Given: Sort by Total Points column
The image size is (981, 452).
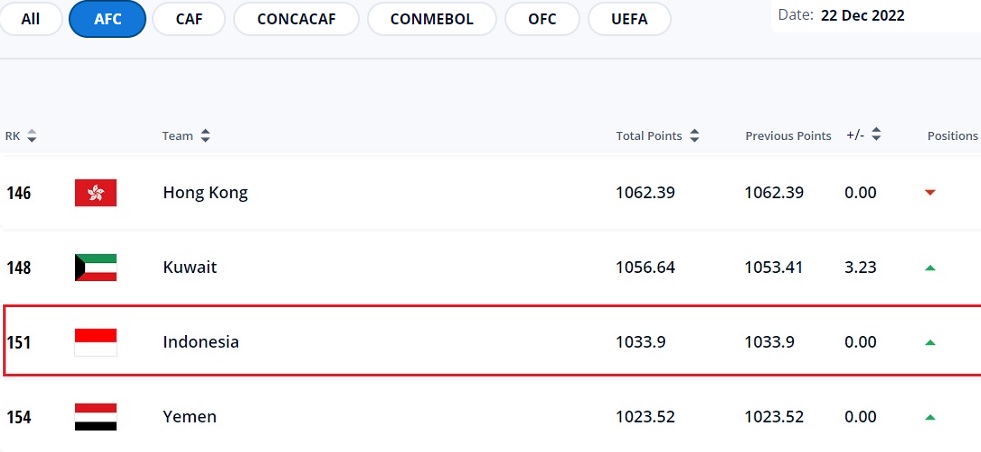Looking at the screenshot, I should [x=657, y=136].
